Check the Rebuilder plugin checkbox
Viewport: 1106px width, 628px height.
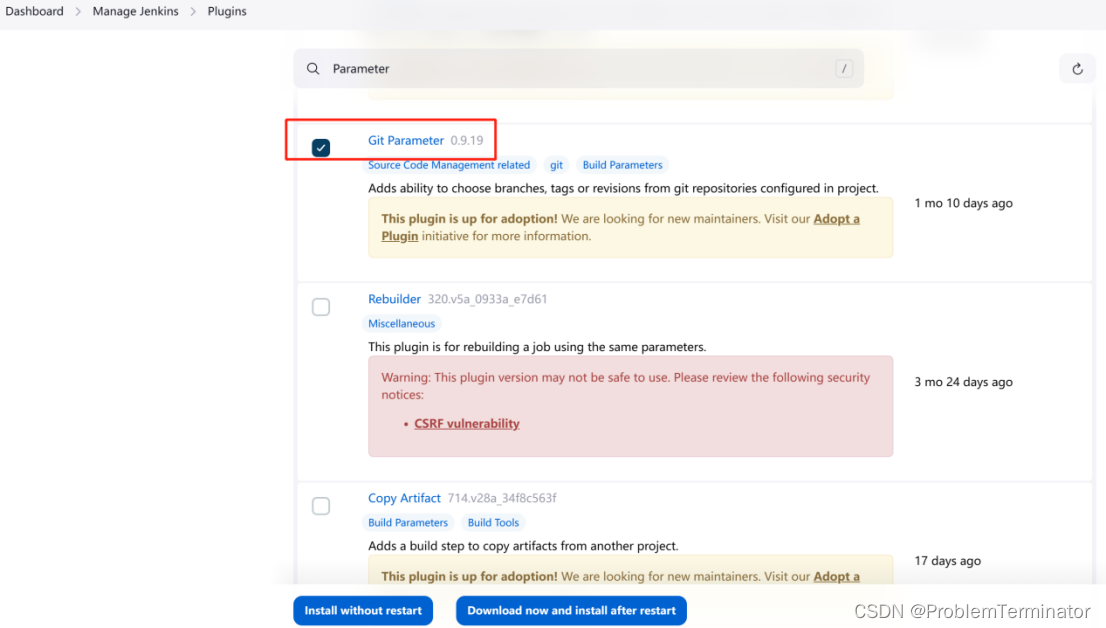[x=321, y=307]
